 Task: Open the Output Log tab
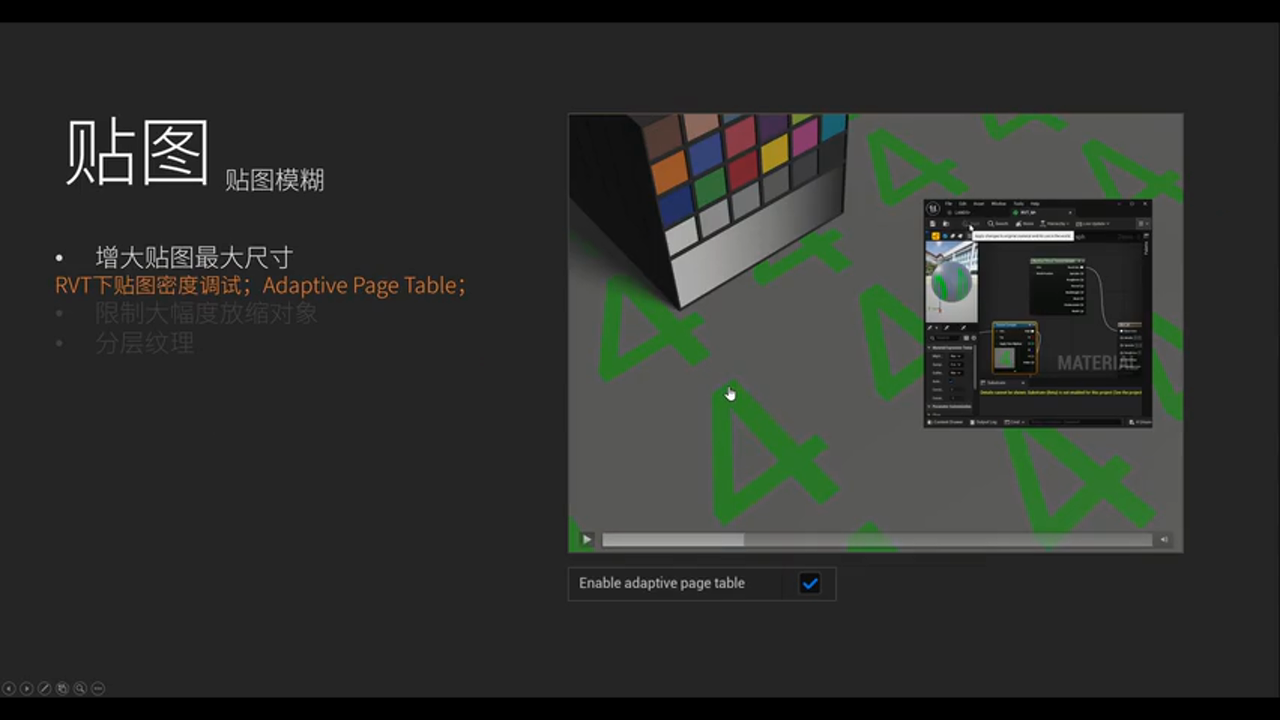point(983,422)
